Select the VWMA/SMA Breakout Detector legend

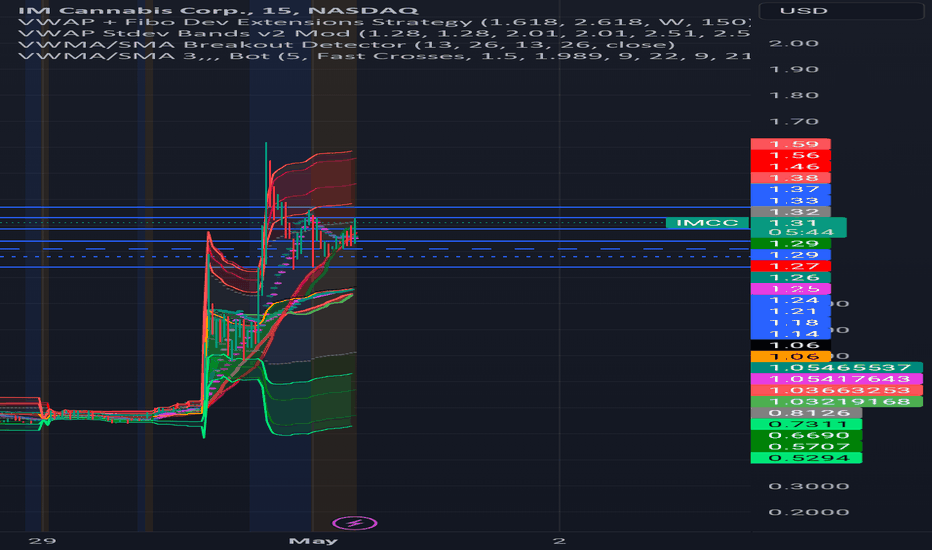347,45
